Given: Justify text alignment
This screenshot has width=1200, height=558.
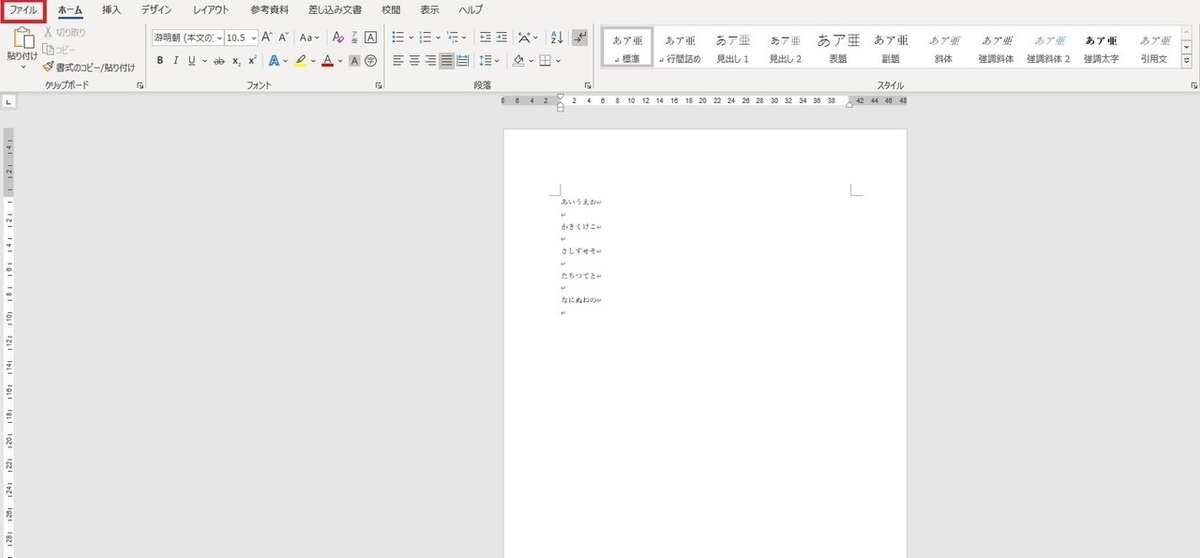Looking at the screenshot, I should coord(446,60).
